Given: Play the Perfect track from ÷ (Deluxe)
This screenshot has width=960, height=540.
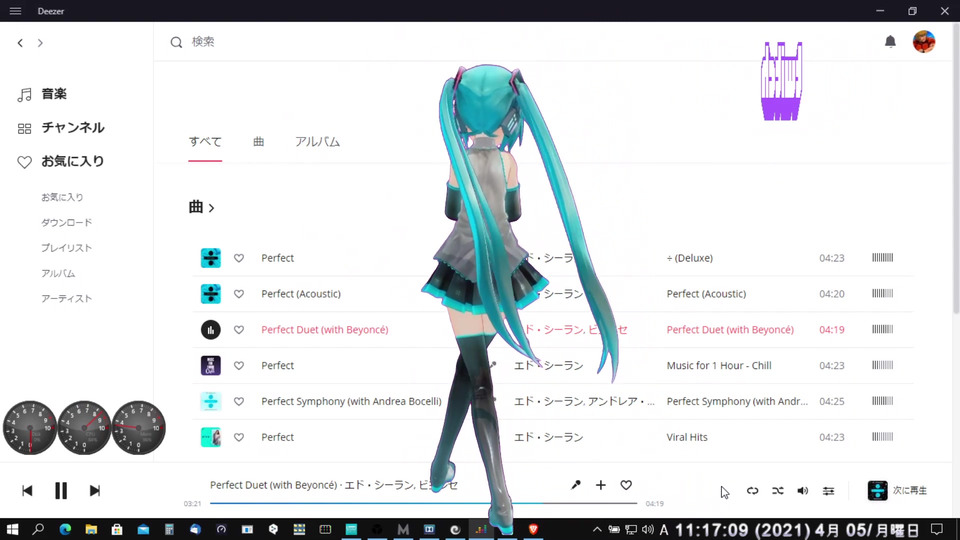Looking at the screenshot, I should (x=211, y=258).
